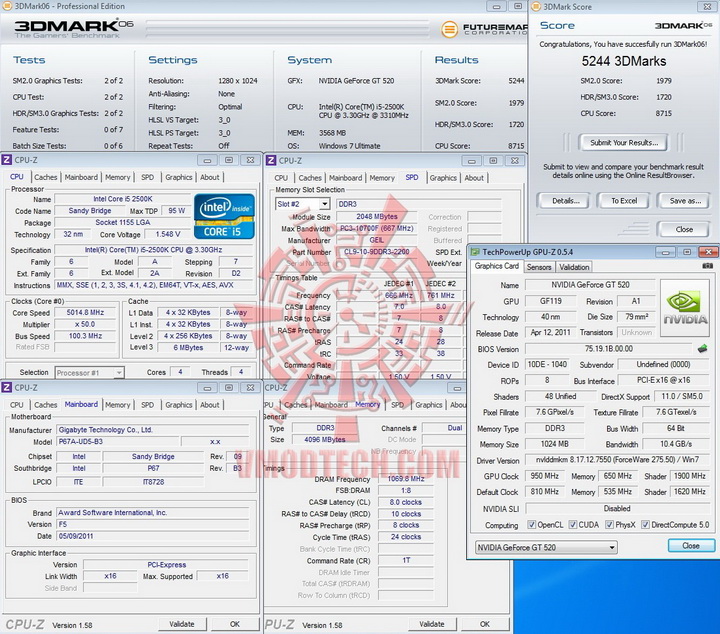
Task: Click Validate in Mainboard CPU-Z window
Action: click(x=182, y=624)
